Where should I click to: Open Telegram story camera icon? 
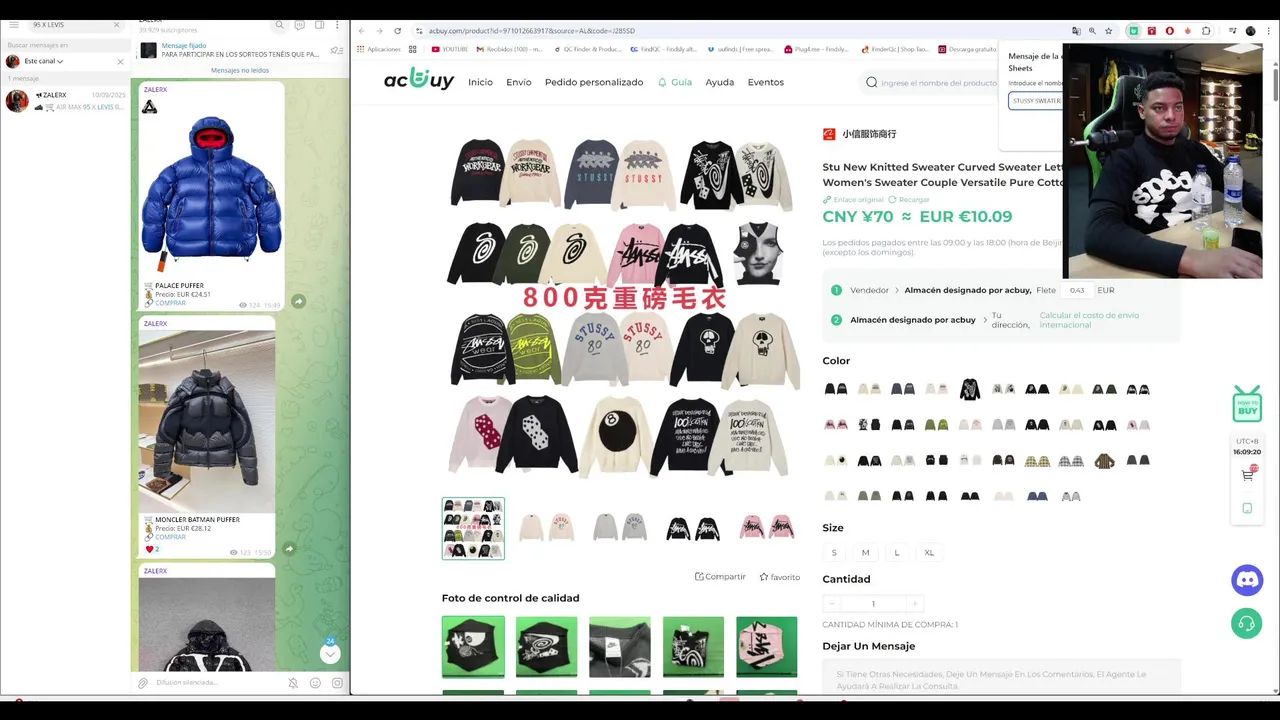click(x=337, y=683)
